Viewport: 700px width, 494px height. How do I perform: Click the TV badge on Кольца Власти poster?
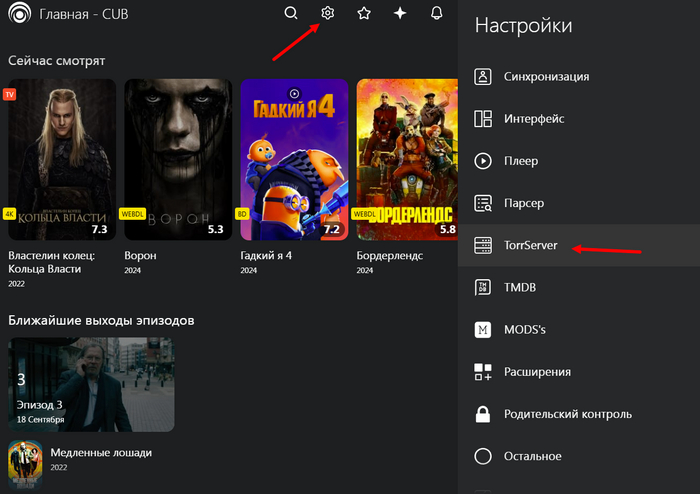[x=9, y=95]
